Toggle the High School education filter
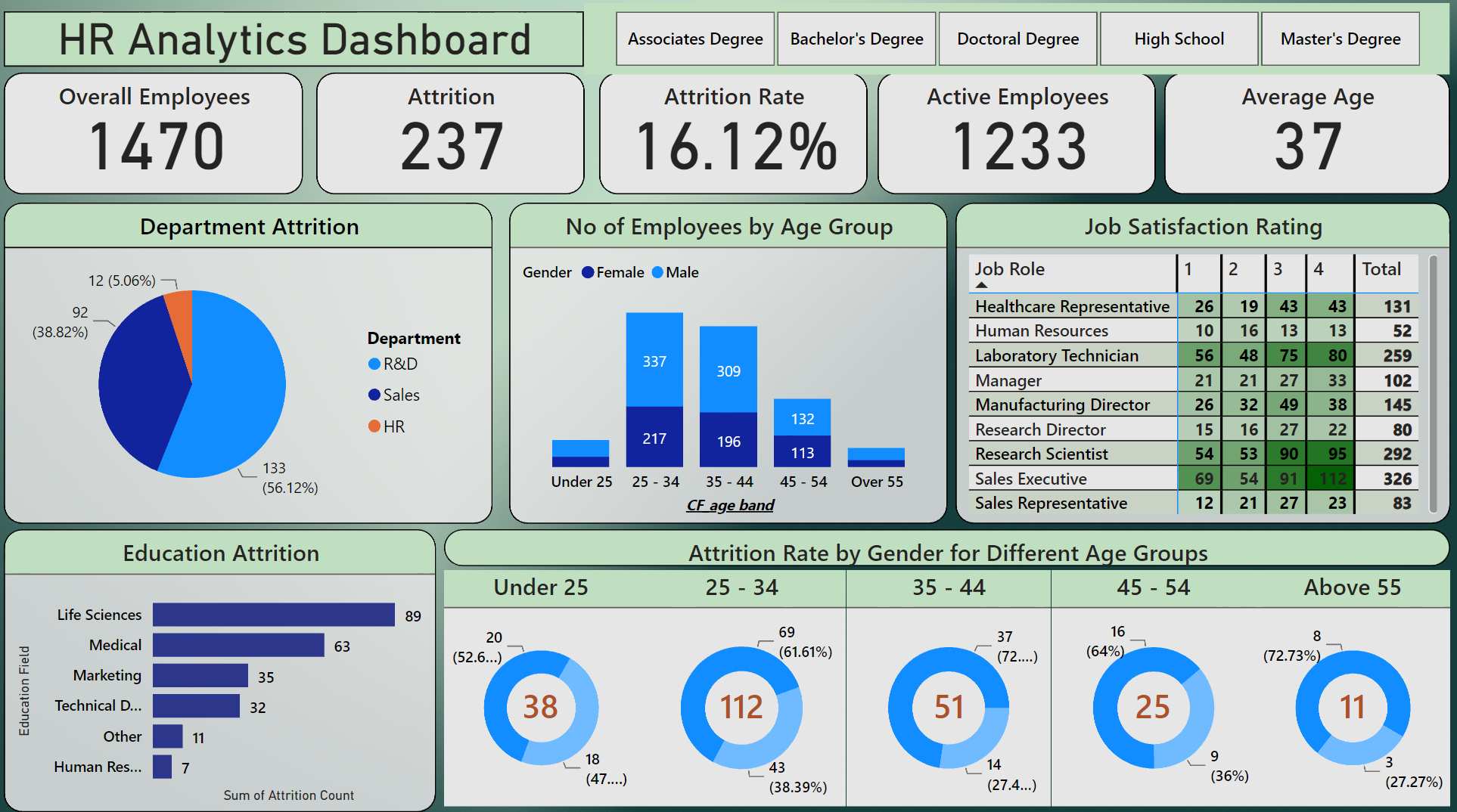The height and width of the screenshot is (812, 1457). (x=1179, y=39)
